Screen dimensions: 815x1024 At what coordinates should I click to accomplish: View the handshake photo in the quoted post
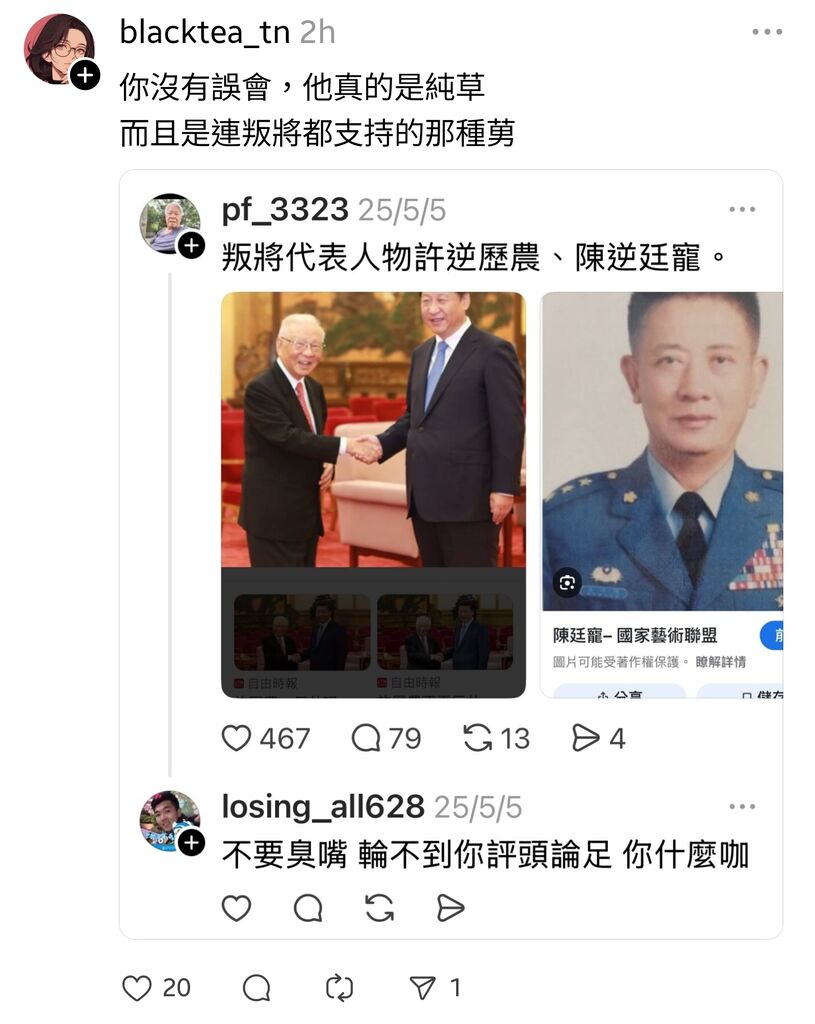(x=374, y=430)
